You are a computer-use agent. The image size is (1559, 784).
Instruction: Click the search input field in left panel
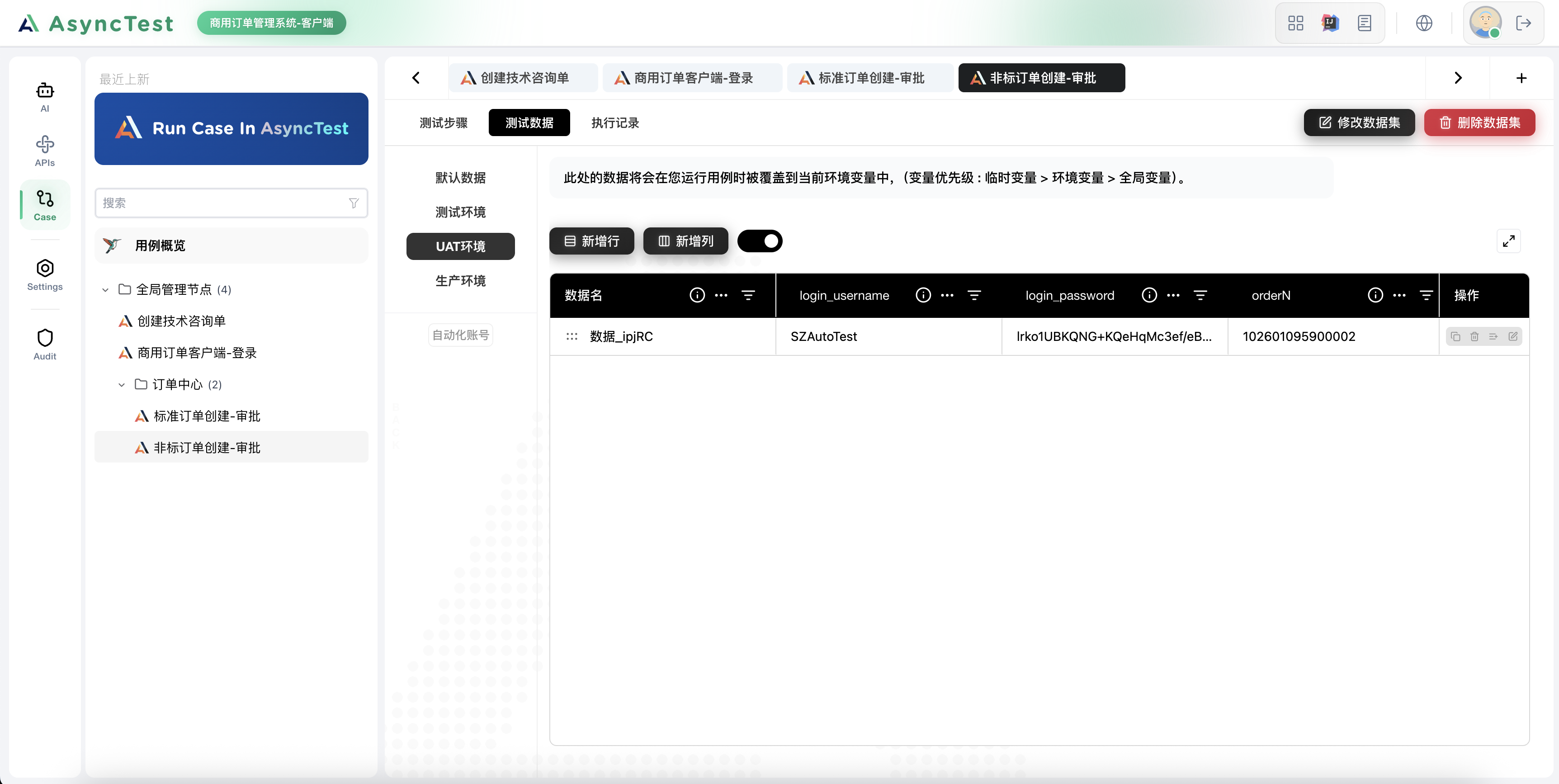pos(224,203)
